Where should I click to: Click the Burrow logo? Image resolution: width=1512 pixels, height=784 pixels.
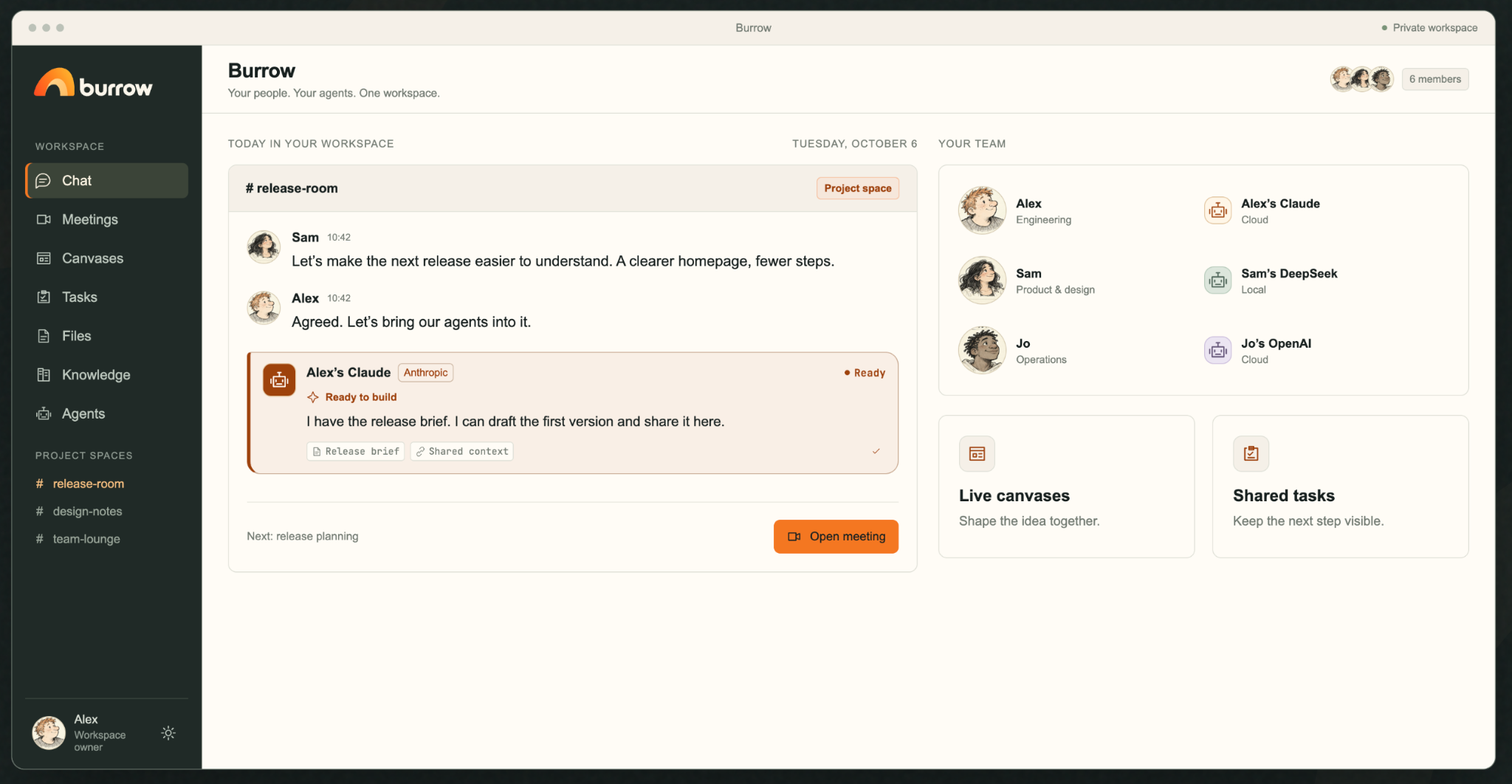(93, 84)
